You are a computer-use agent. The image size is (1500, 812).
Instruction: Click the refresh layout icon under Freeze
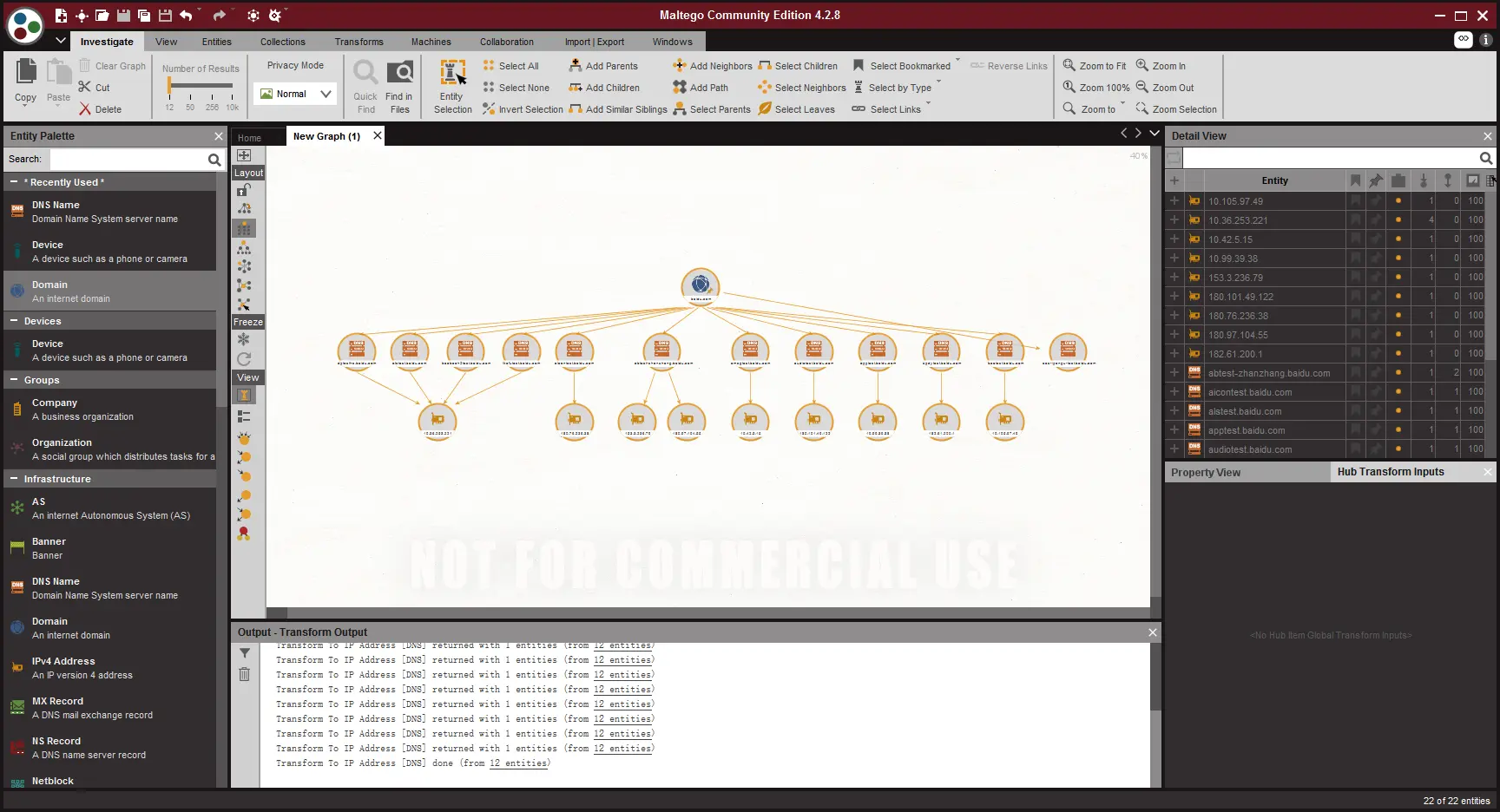tap(244, 359)
